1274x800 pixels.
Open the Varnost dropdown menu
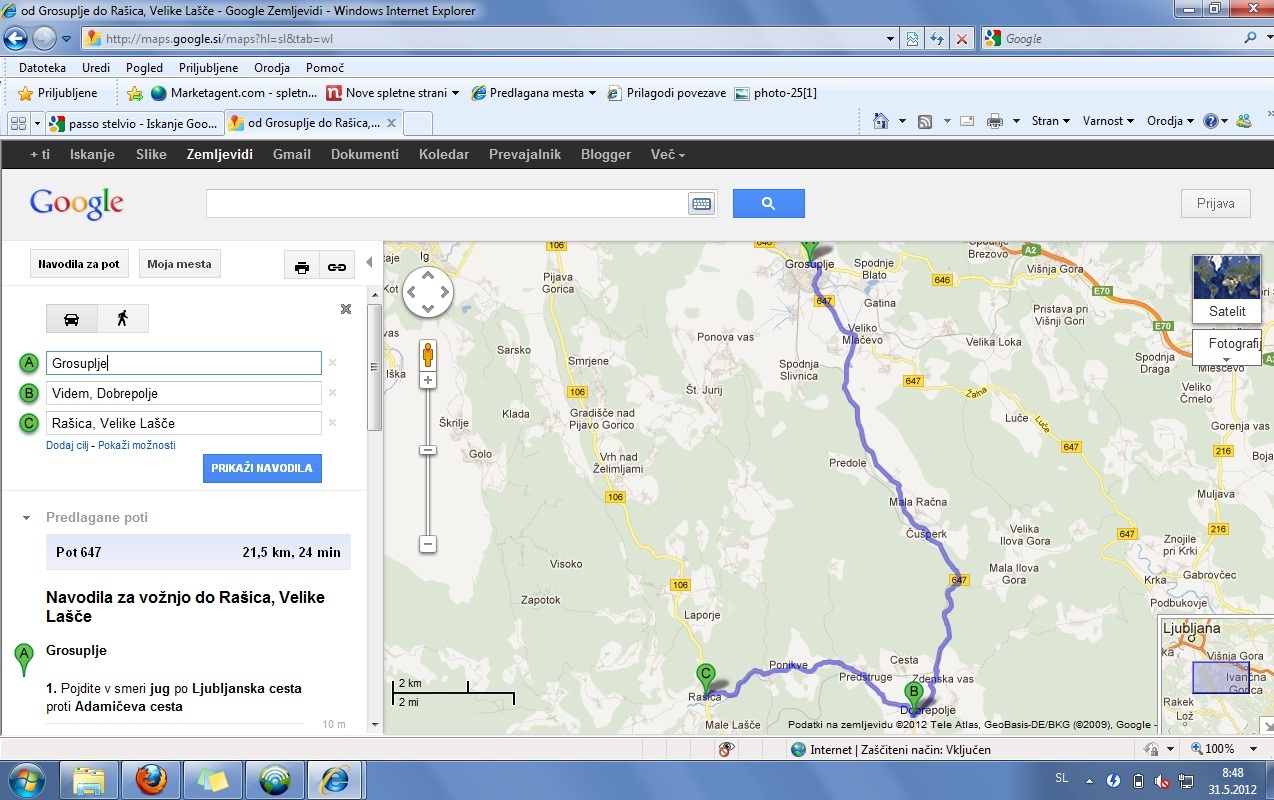coord(1108,121)
